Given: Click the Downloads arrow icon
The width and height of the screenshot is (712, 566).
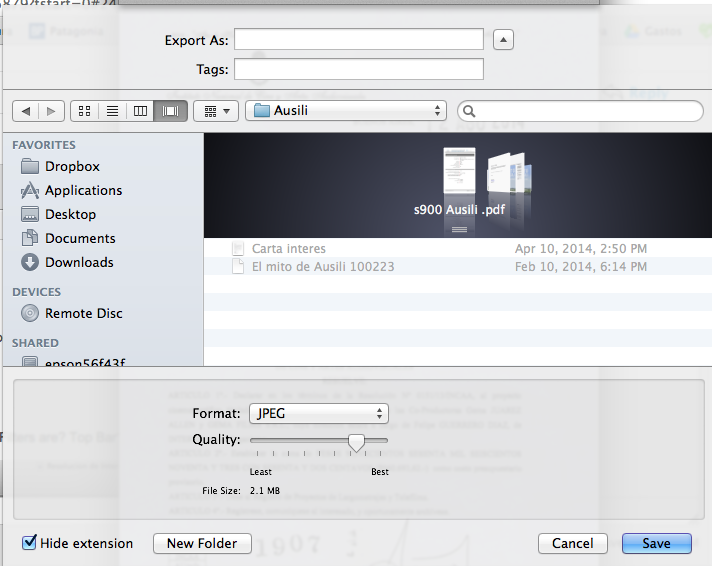Looking at the screenshot, I should click(30, 263).
